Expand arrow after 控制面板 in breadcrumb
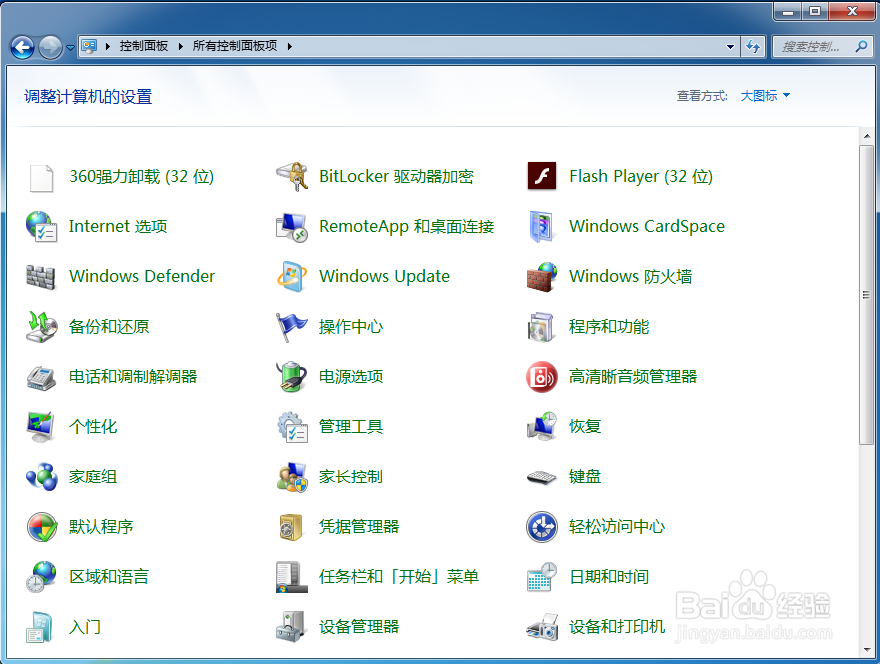 181,47
